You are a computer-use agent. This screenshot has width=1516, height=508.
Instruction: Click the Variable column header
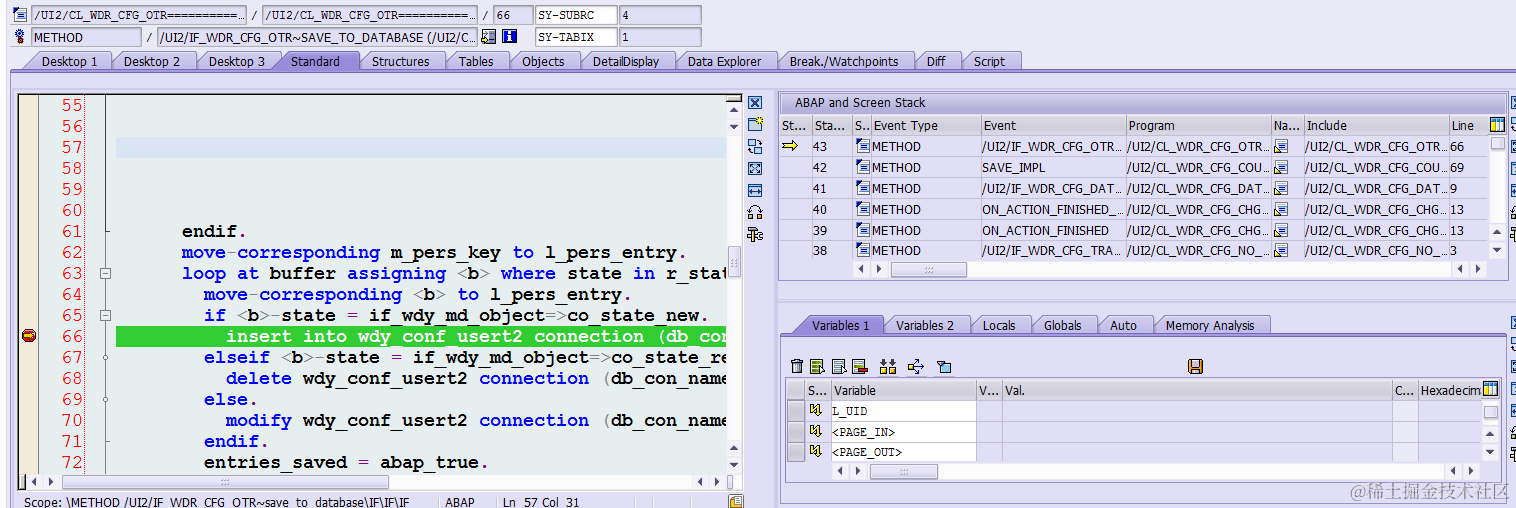(903, 391)
